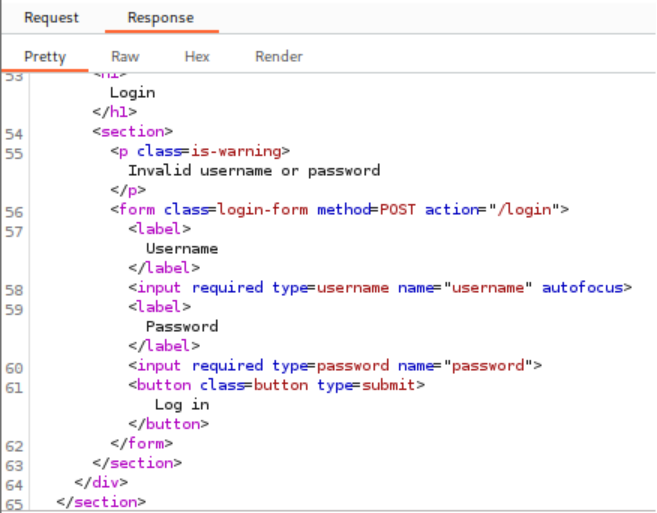This screenshot has height=513, width=657.
Task: Switch to the Raw view
Action: [x=125, y=56]
